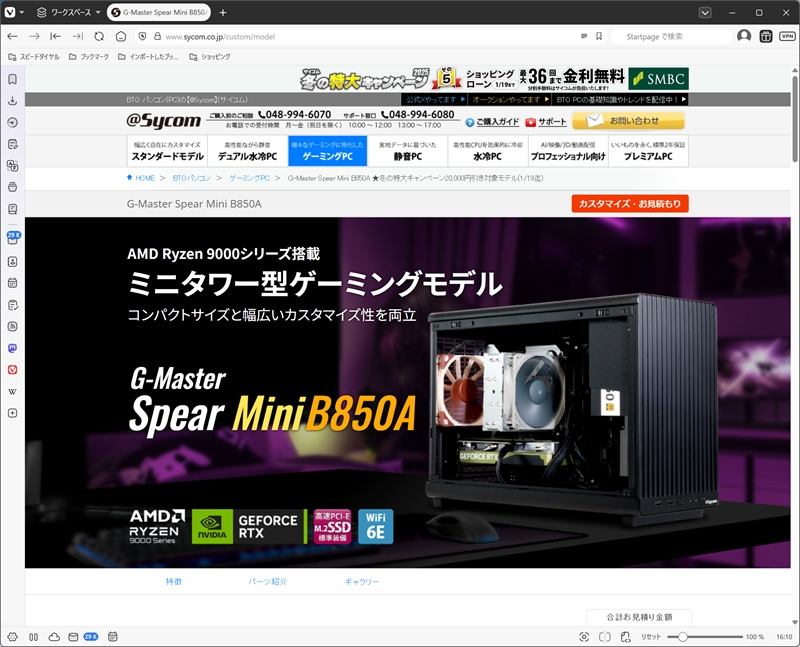Open the Mastodon web panel
This screenshot has width=800, height=647.
(12, 347)
